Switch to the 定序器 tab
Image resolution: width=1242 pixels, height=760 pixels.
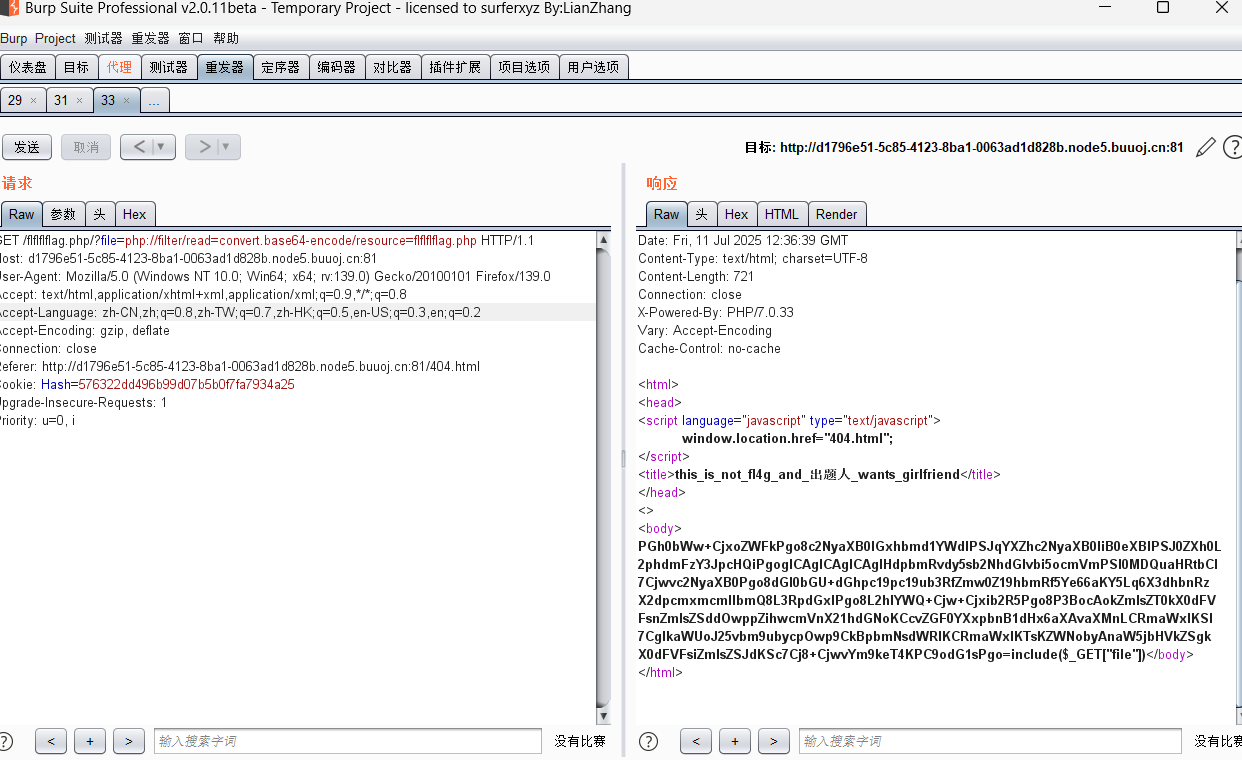pos(281,67)
